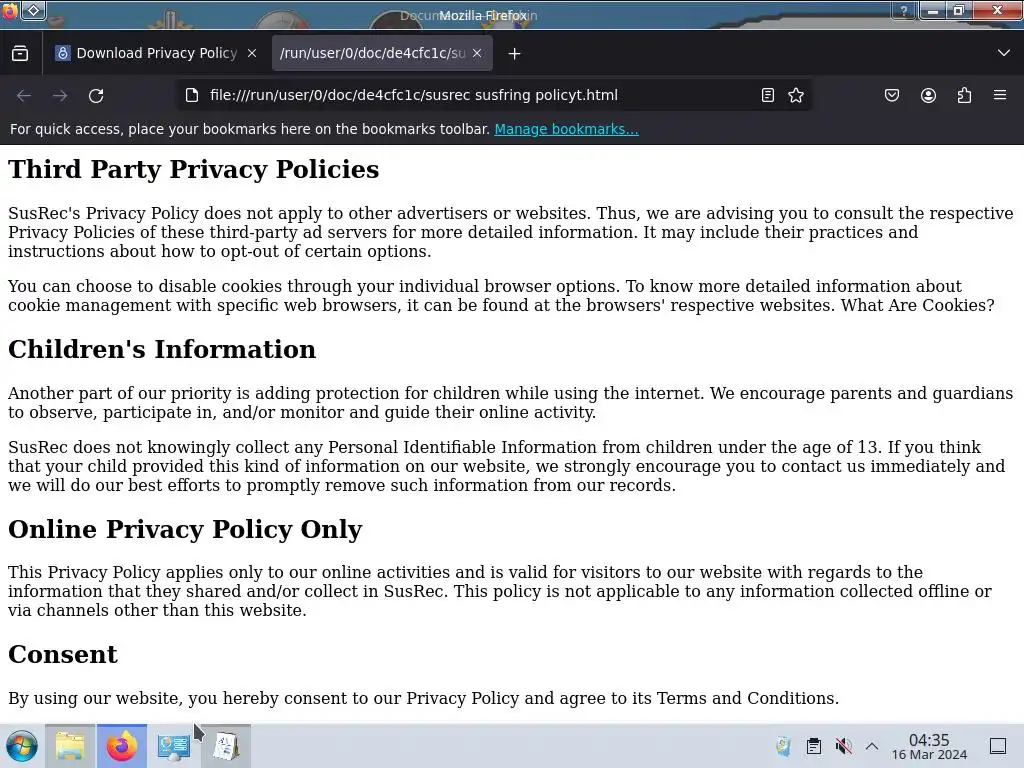
Task: Switch to Download Privacy Policy tab
Action: point(156,54)
